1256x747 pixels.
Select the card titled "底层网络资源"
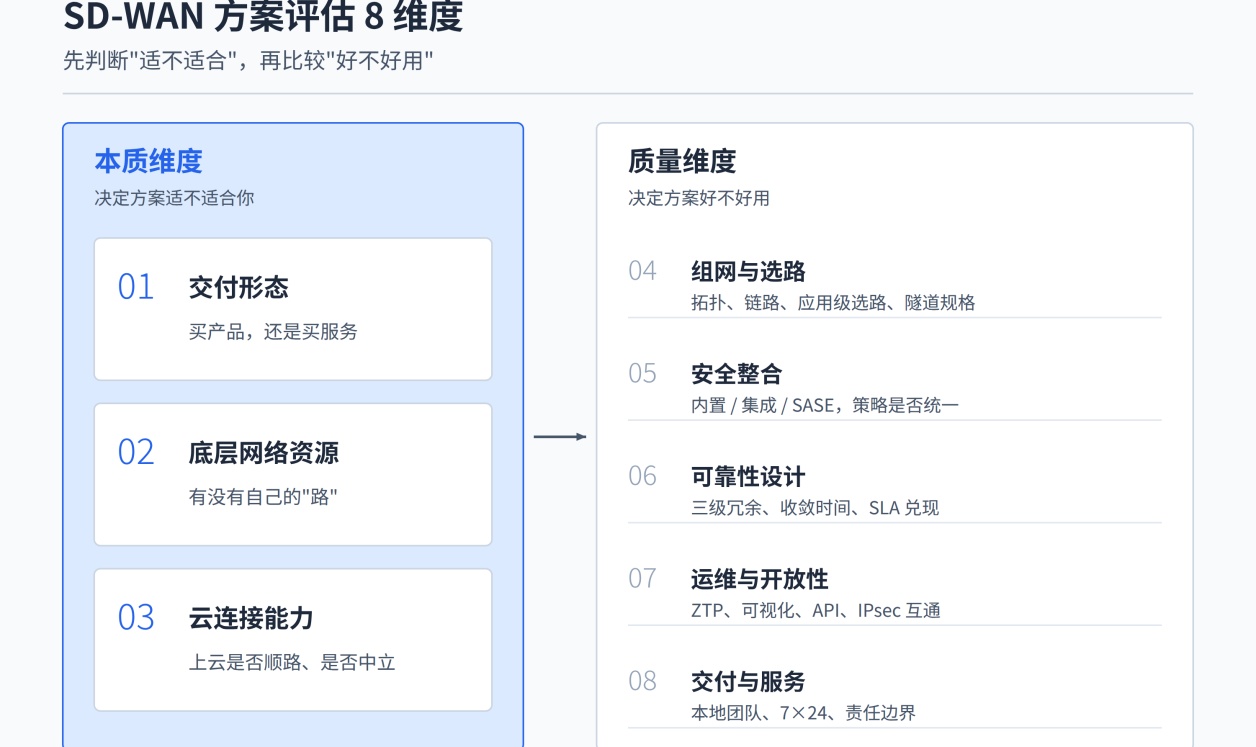[293, 474]
